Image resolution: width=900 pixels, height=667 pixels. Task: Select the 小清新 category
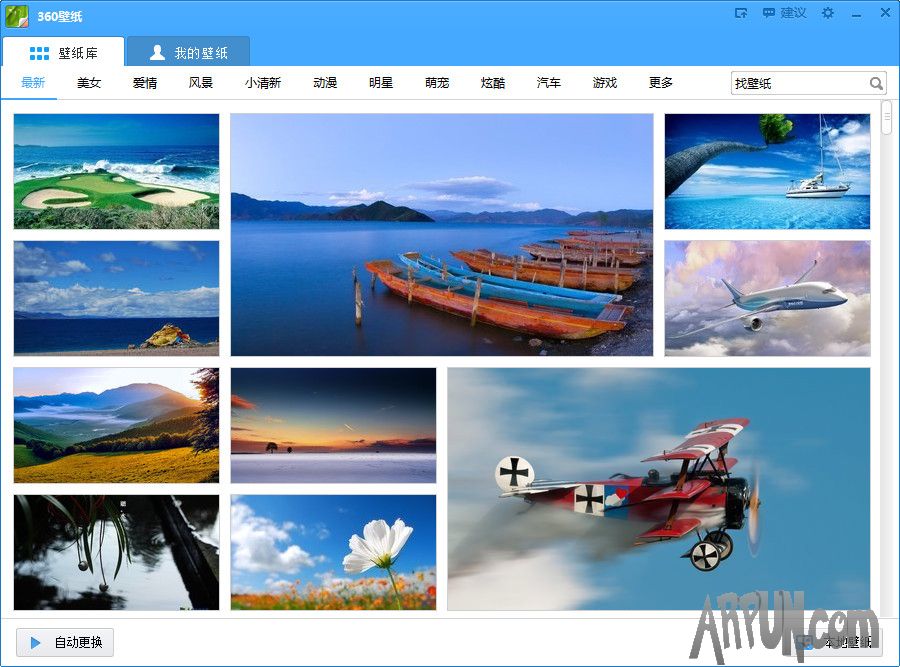[263, 83]
